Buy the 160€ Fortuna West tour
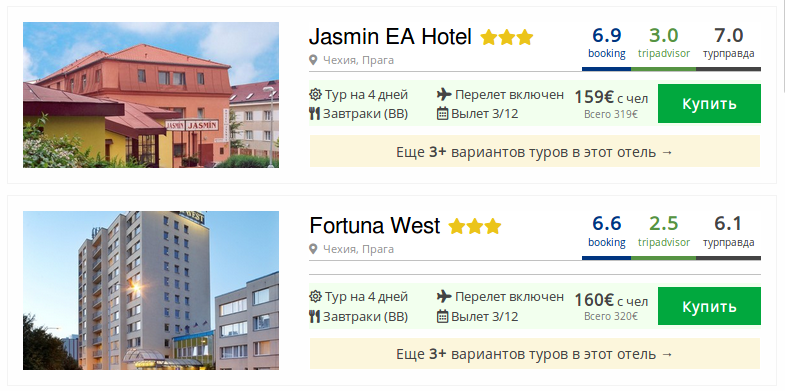This screenshot has width=785, height=391. tap(709, 306)
